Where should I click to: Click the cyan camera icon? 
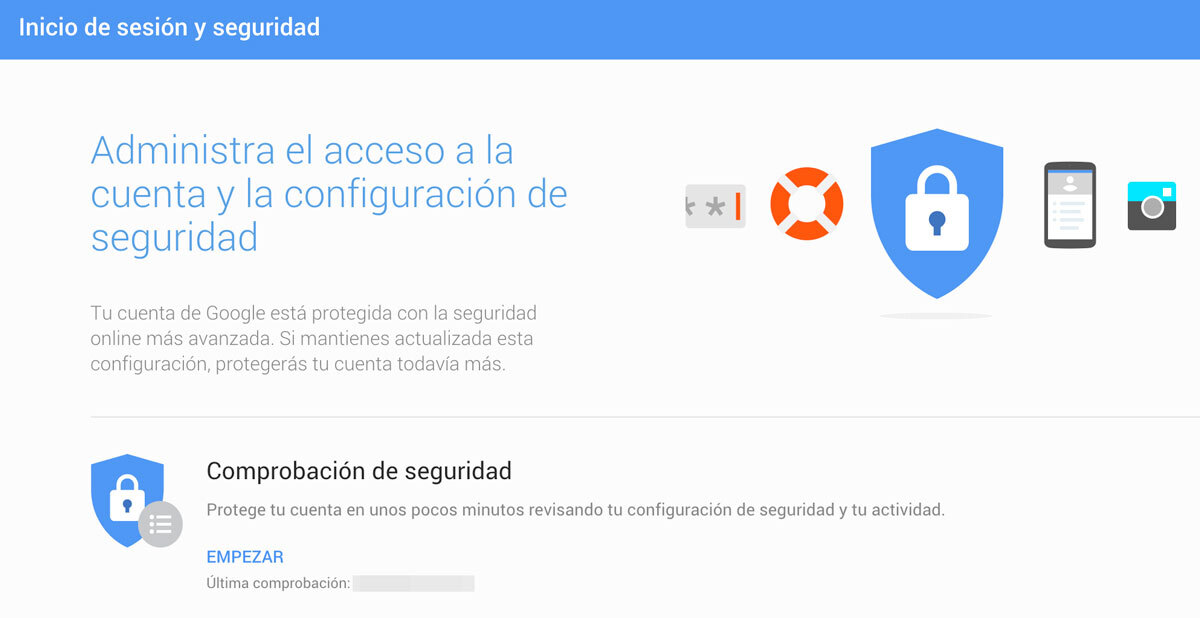1152,206
